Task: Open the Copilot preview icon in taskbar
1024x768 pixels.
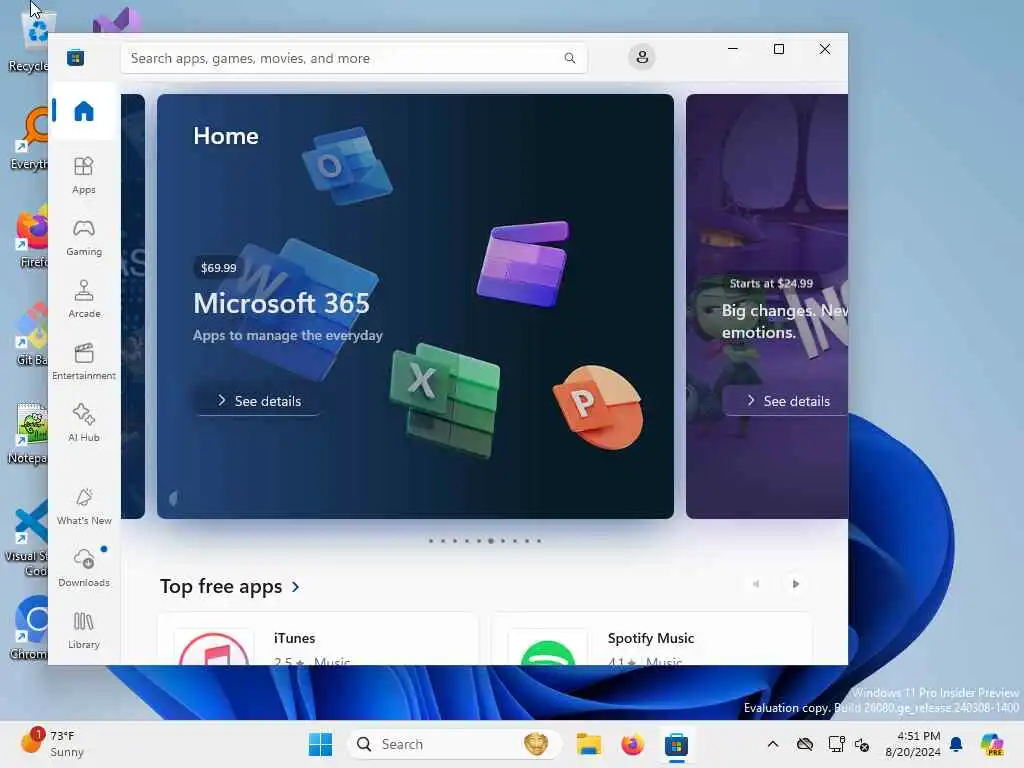Action: (992, 744)
